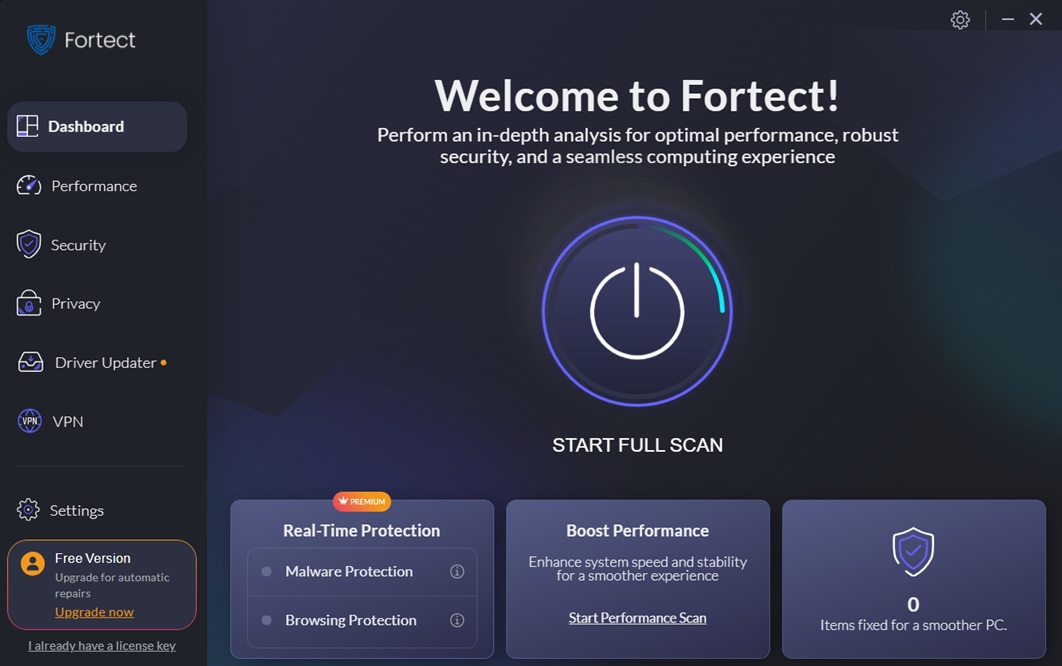The height and width of the screenshot is (666, 1062).
Task: Click I already have a license key
Action: 102,646
